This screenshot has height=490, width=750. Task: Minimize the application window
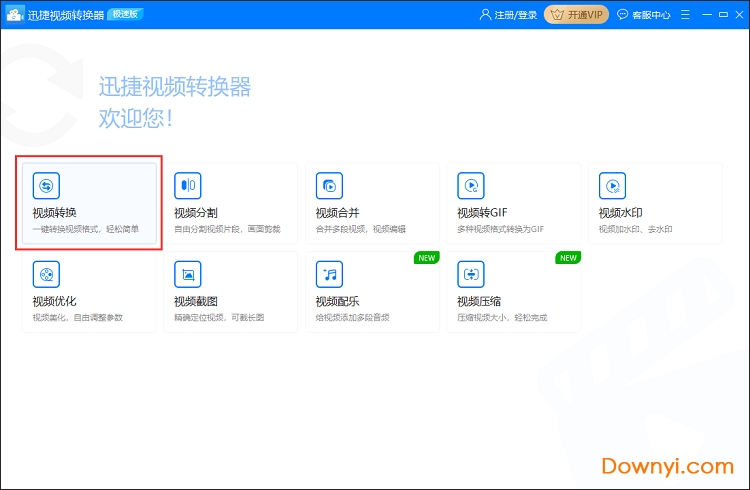[x=707, y=15]
